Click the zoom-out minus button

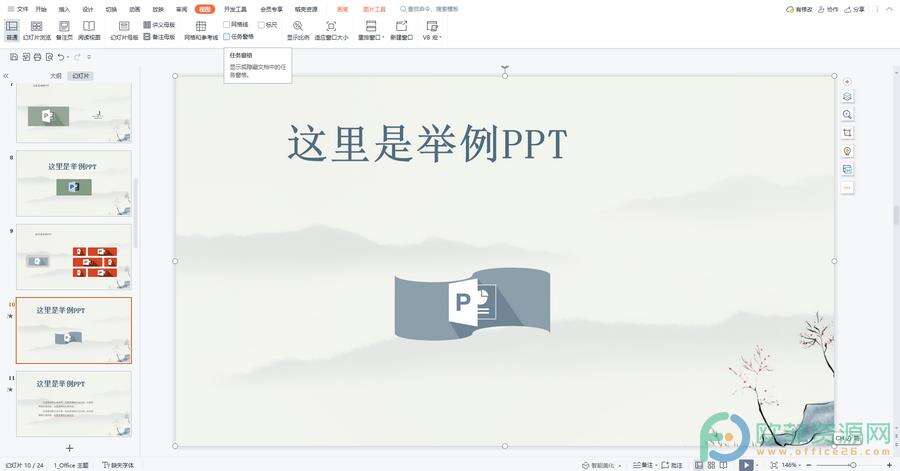pos(808,465)
